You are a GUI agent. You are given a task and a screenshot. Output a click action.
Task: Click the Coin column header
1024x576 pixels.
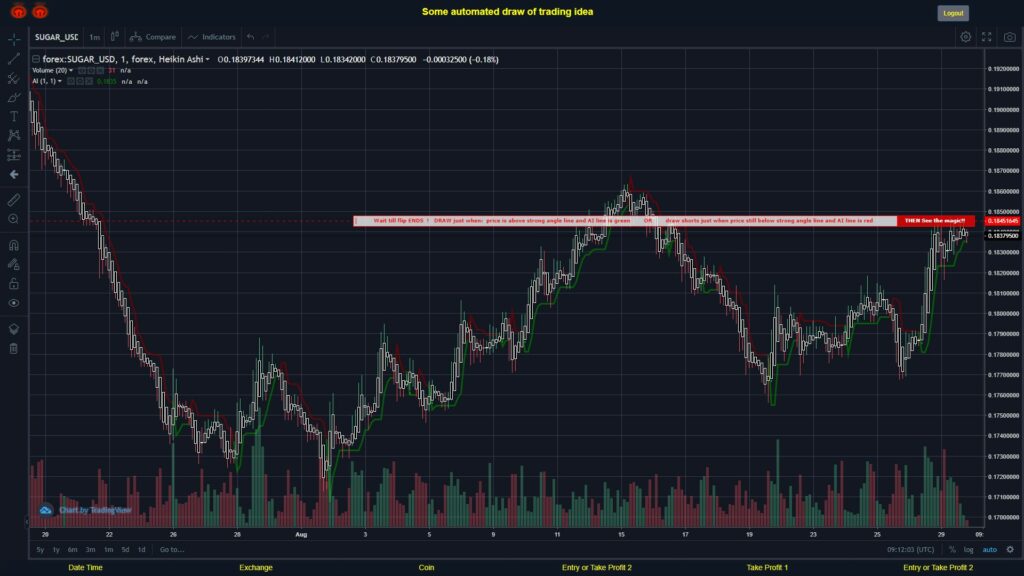click(x=426, y=568)
